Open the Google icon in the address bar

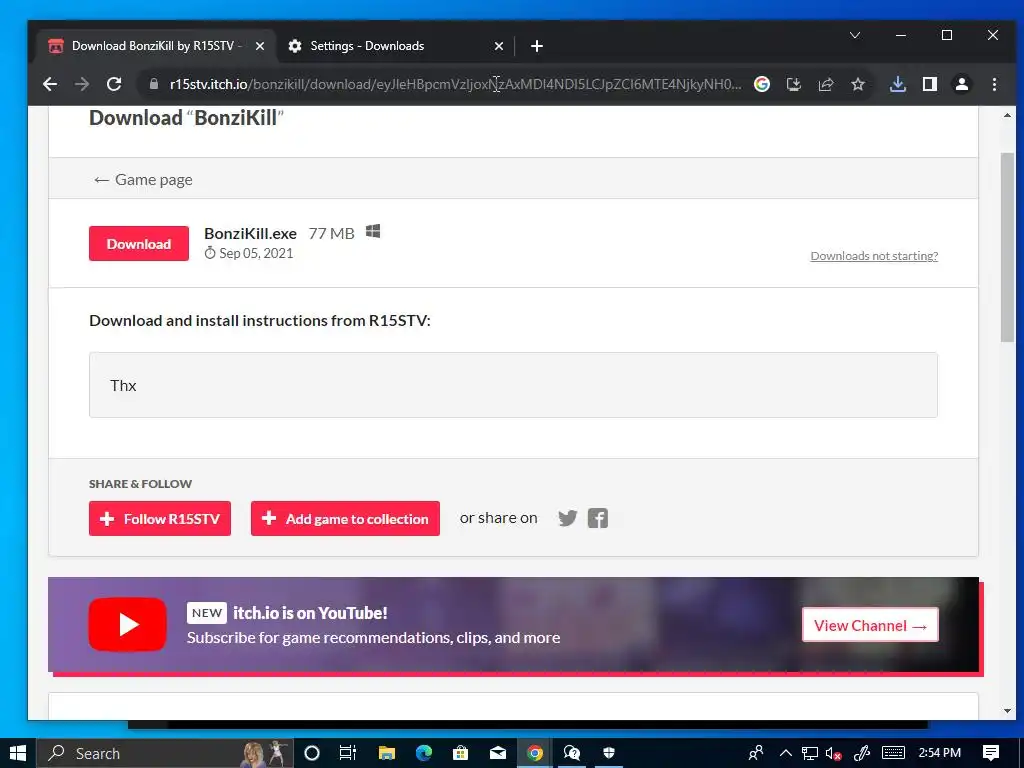click(761, 84)
